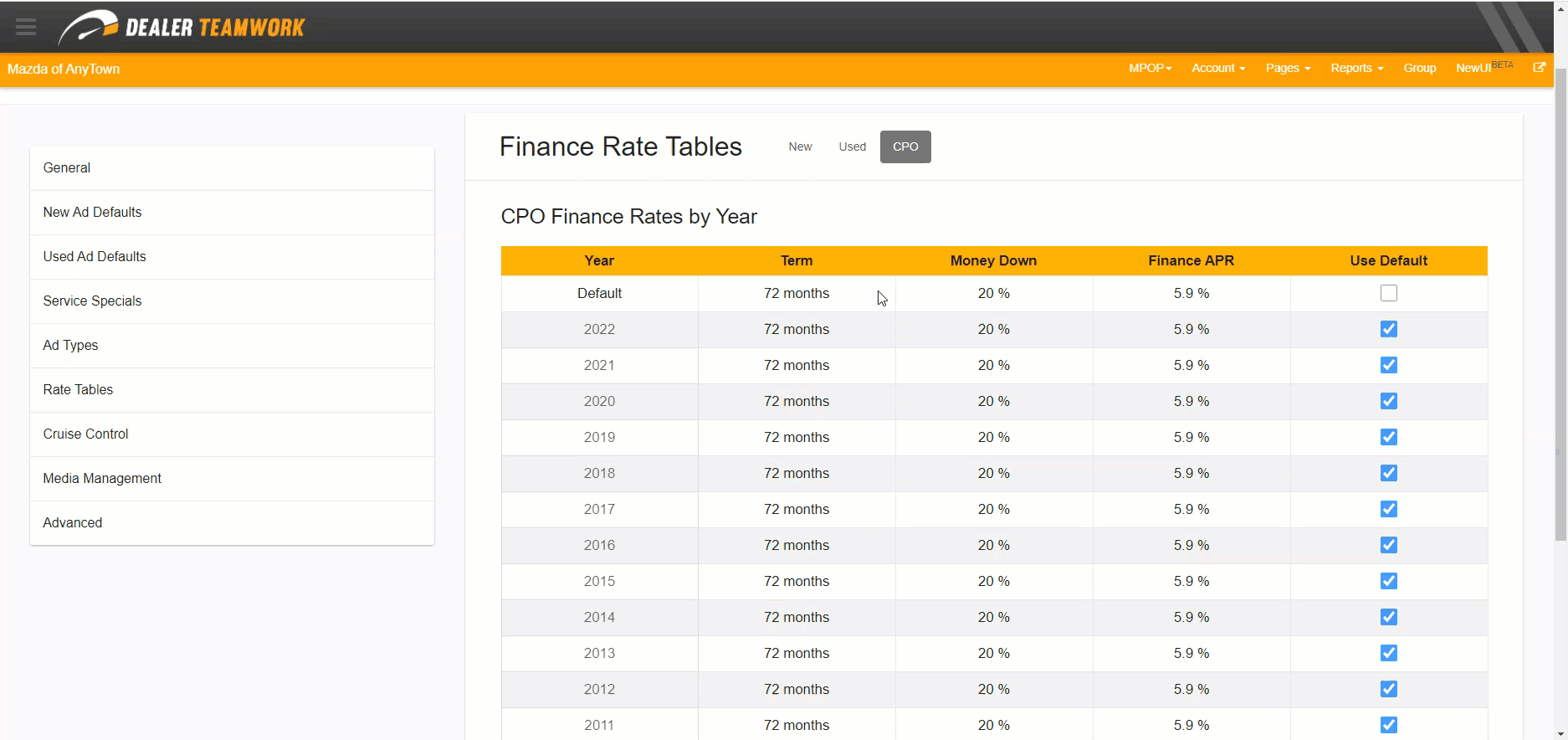Switch to the Used rate tab
This screenshot has height=740, width=1568.
point(852,146)
